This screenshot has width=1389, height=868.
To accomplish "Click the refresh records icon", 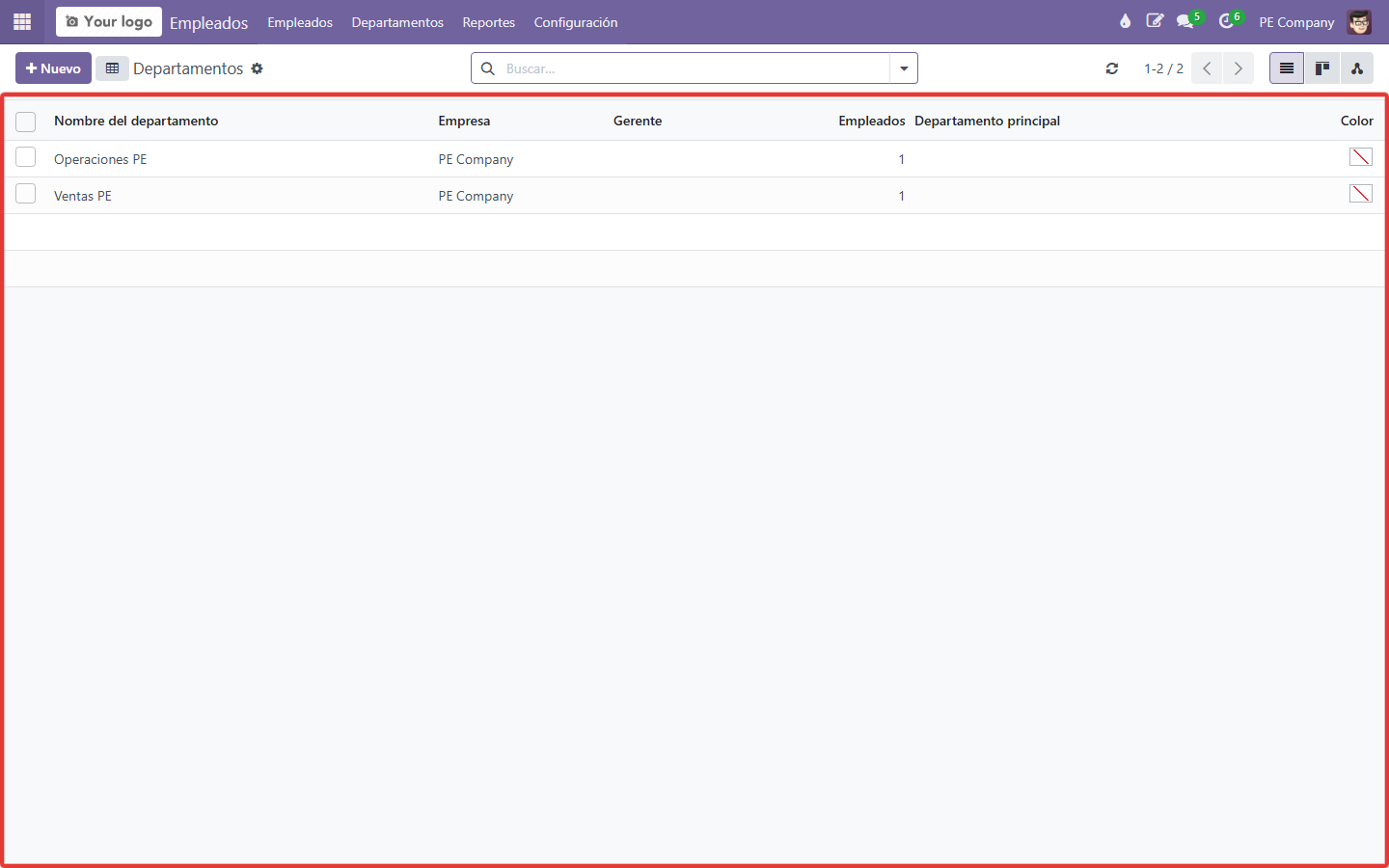I will click(x=1112, y=68).
